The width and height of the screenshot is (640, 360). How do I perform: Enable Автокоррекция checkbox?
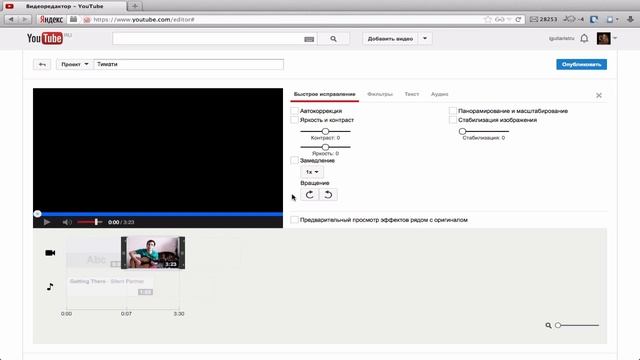point(294,111)
